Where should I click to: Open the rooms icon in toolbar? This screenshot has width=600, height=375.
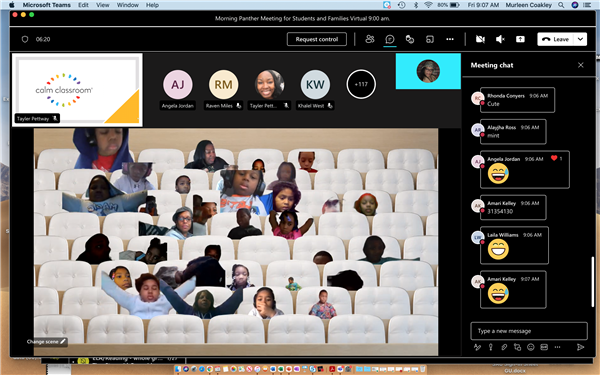click(x=430, y=39)
